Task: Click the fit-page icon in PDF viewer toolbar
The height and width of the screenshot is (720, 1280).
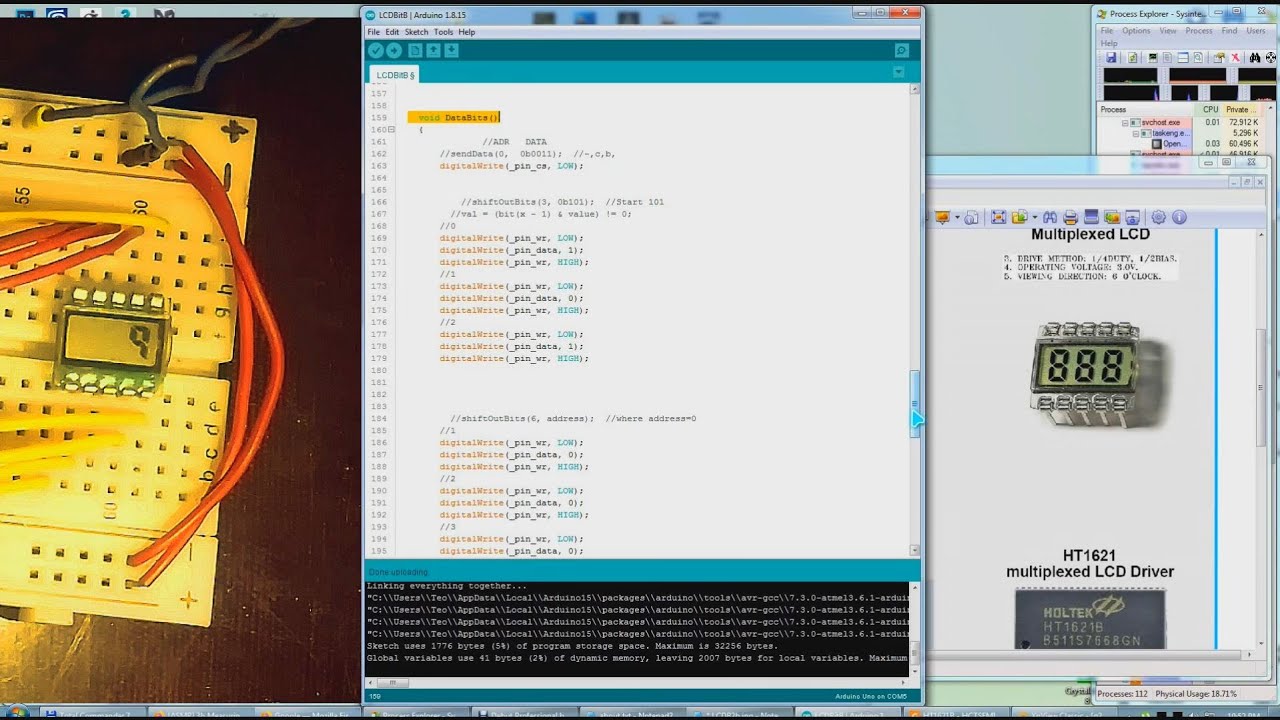Action: point(998,217)
